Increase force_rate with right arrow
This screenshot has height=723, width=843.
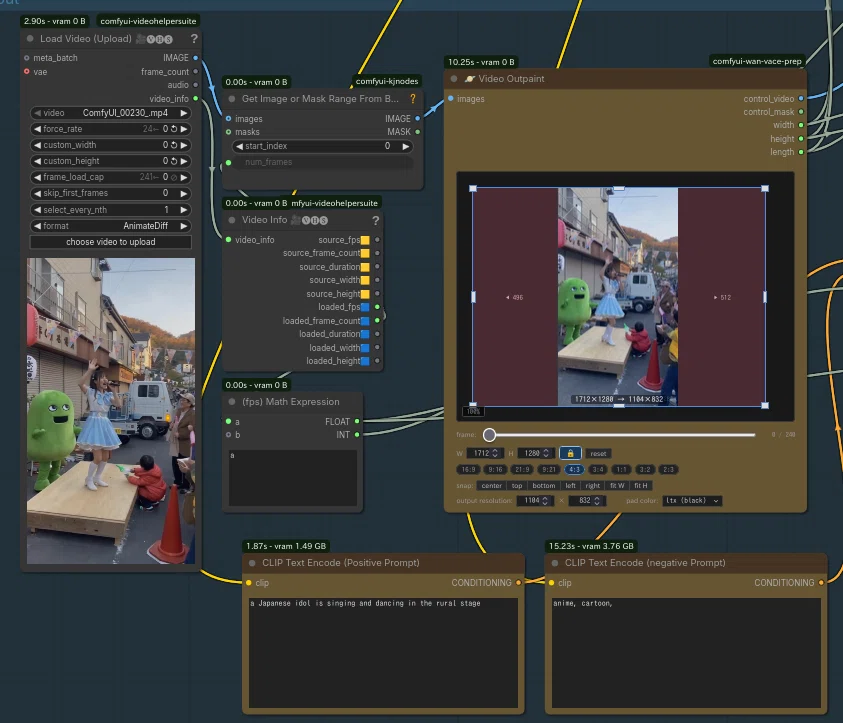[184, 129]
